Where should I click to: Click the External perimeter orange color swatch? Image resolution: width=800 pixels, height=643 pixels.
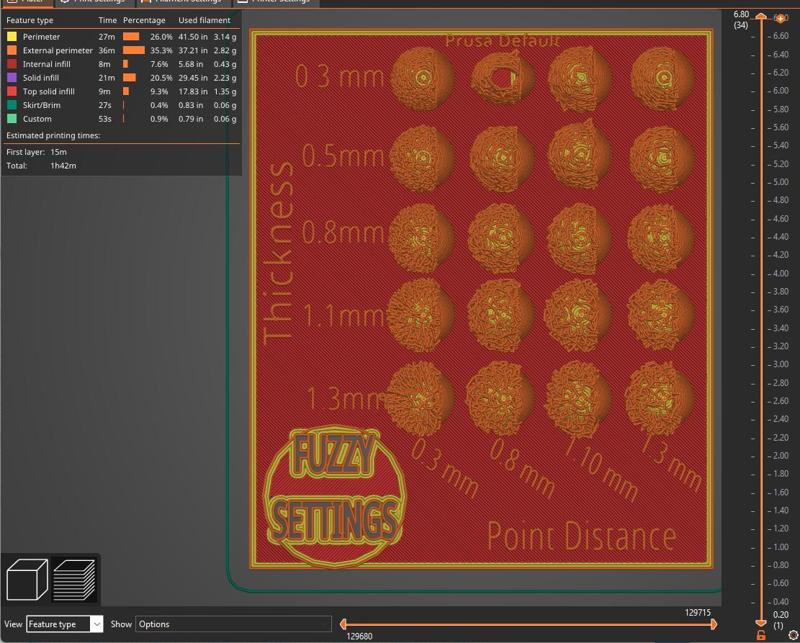pos(12,51)
